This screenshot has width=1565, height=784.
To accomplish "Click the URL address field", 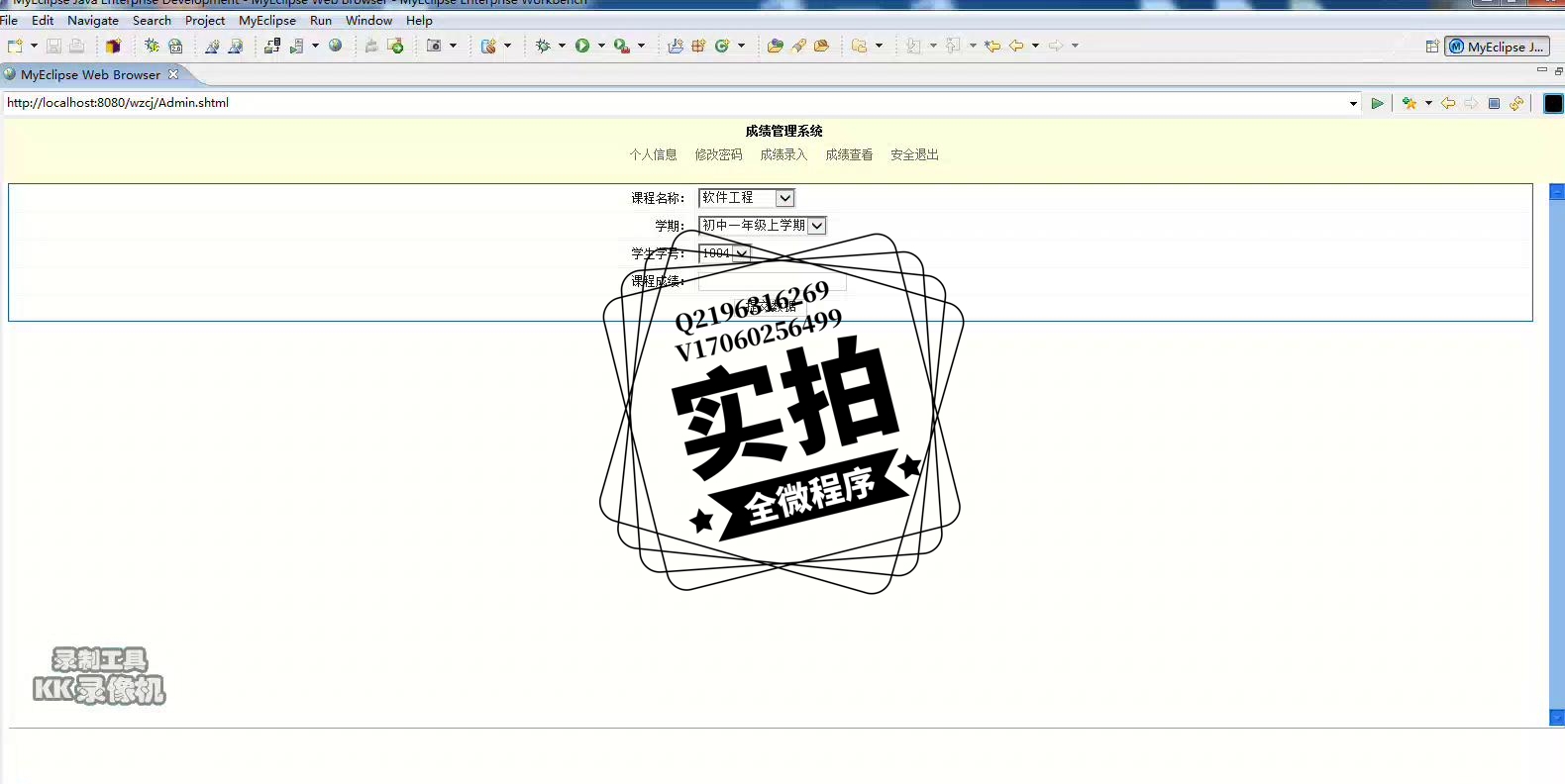I will coord(674,103).
